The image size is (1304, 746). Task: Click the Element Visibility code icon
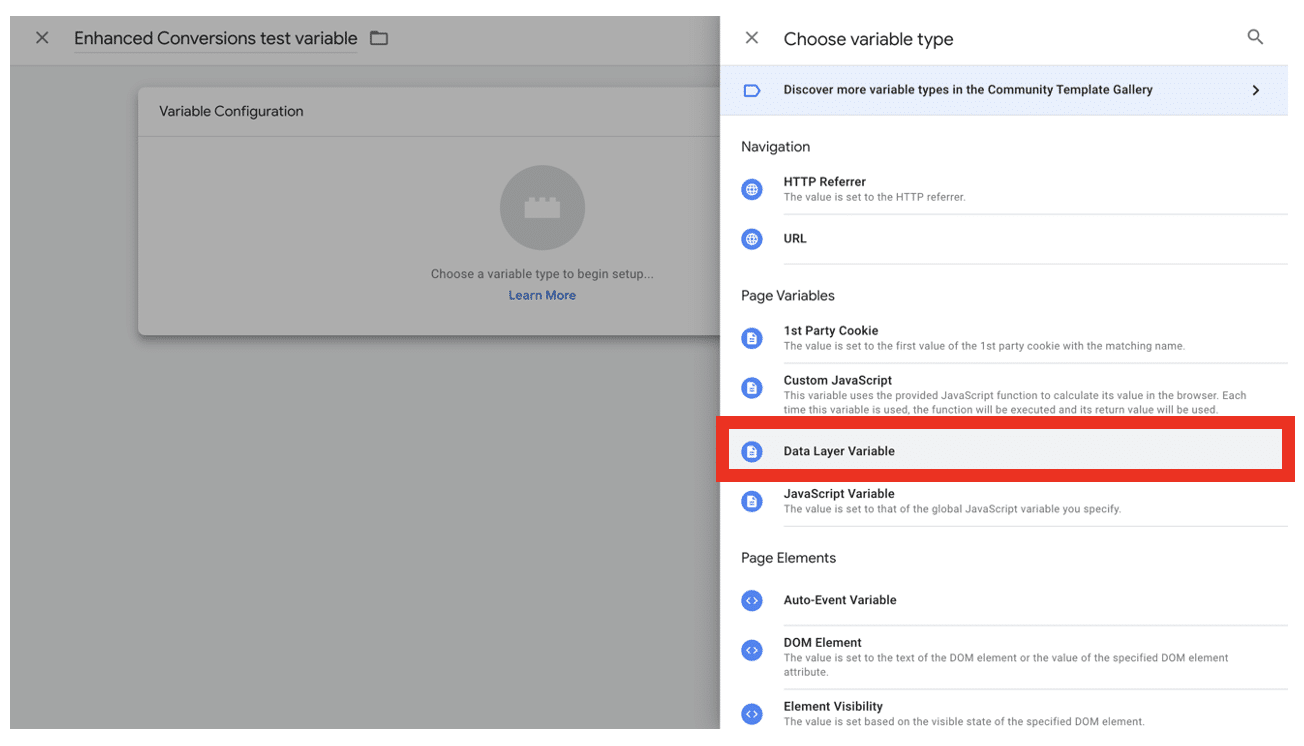point(752,713)
